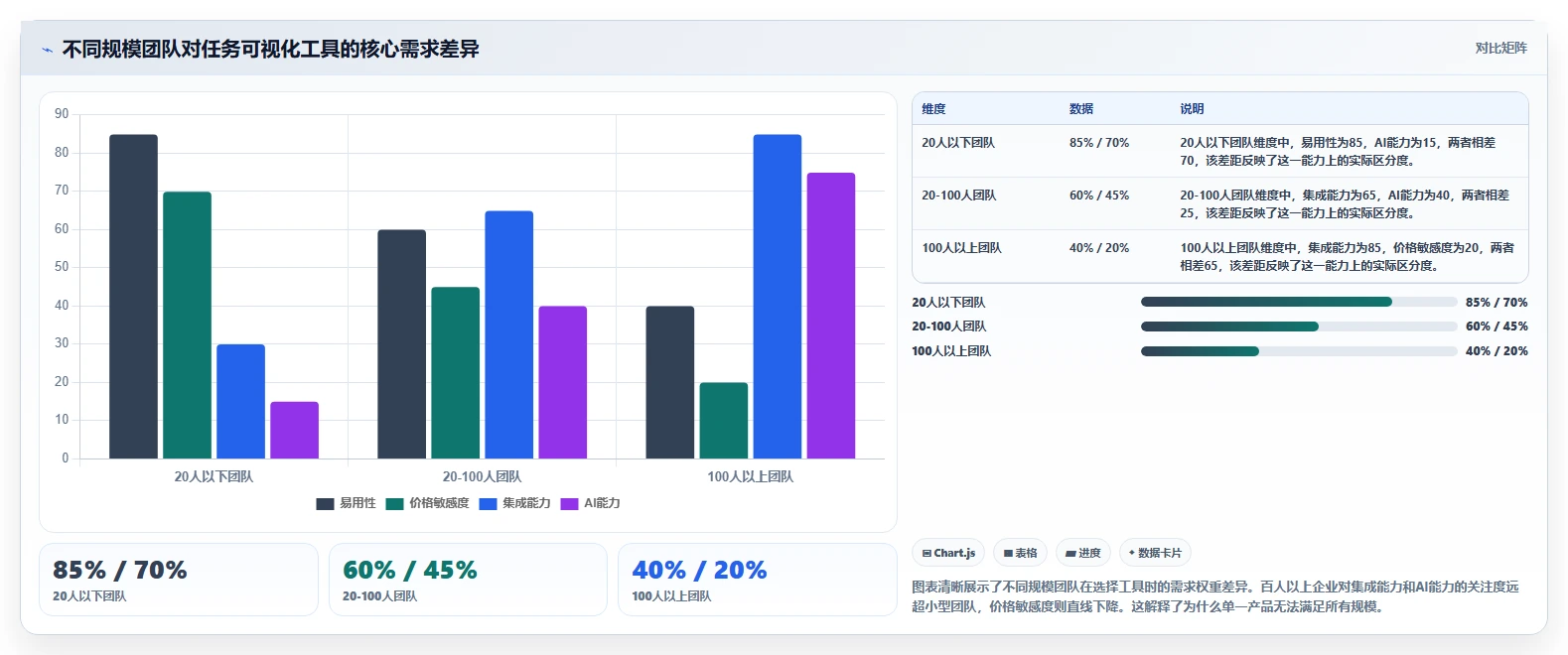Click the AI能力 bar for 20人以下团队
The image size is (1568, 655).
coord(294,430)
